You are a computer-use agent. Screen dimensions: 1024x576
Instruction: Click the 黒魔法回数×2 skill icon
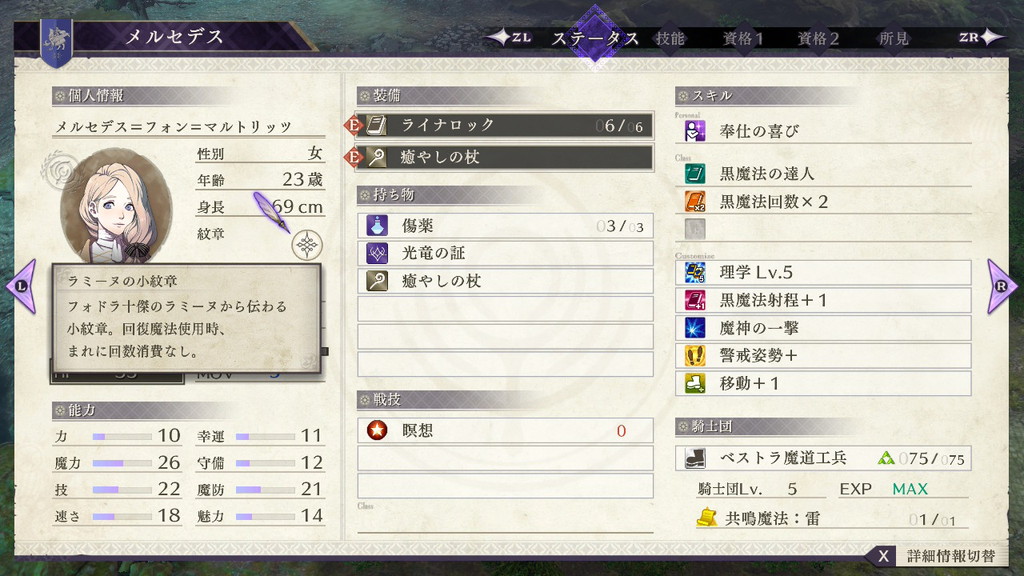tap(695, 201)
